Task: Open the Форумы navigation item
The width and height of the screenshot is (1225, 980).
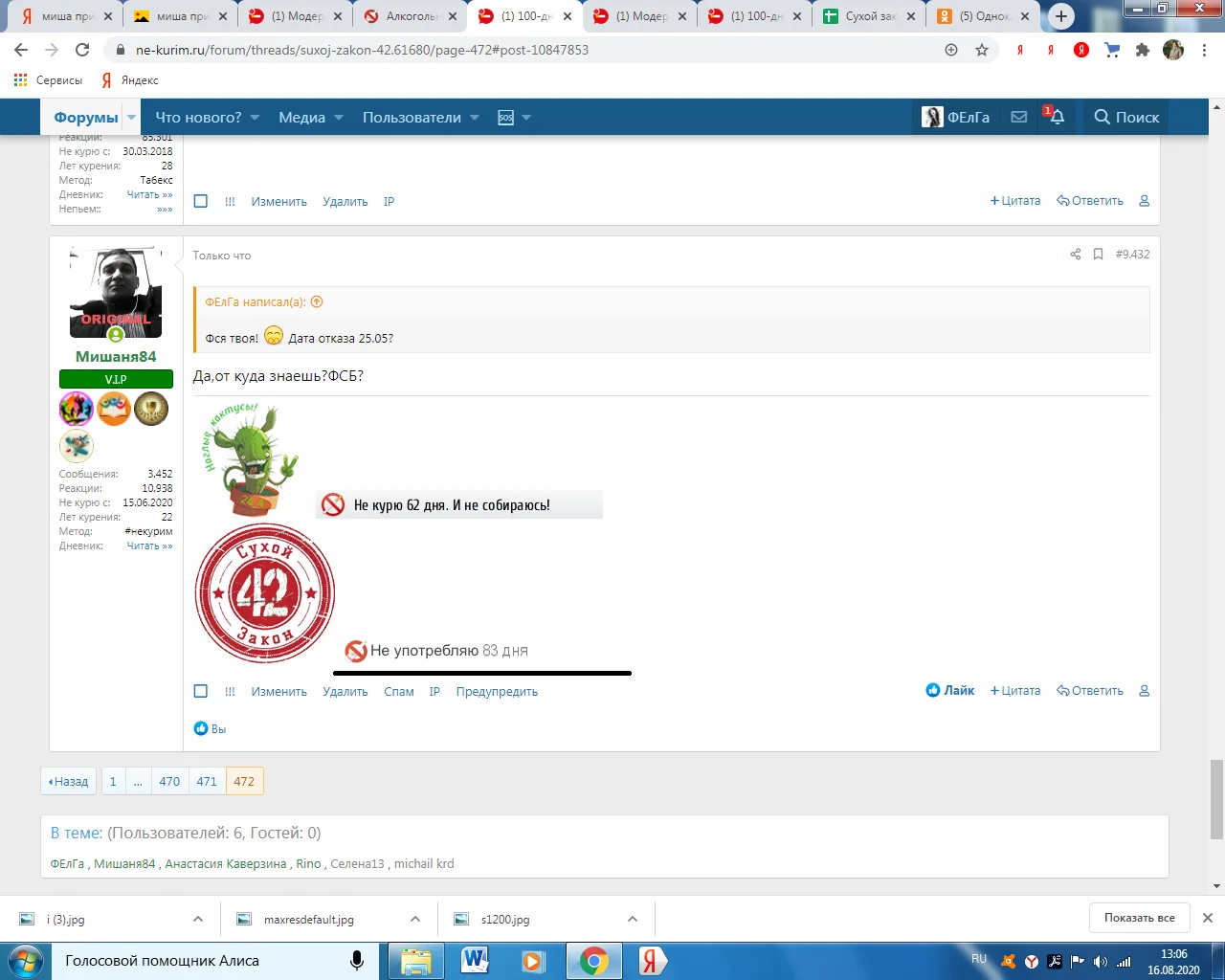Action: point(86,118)
